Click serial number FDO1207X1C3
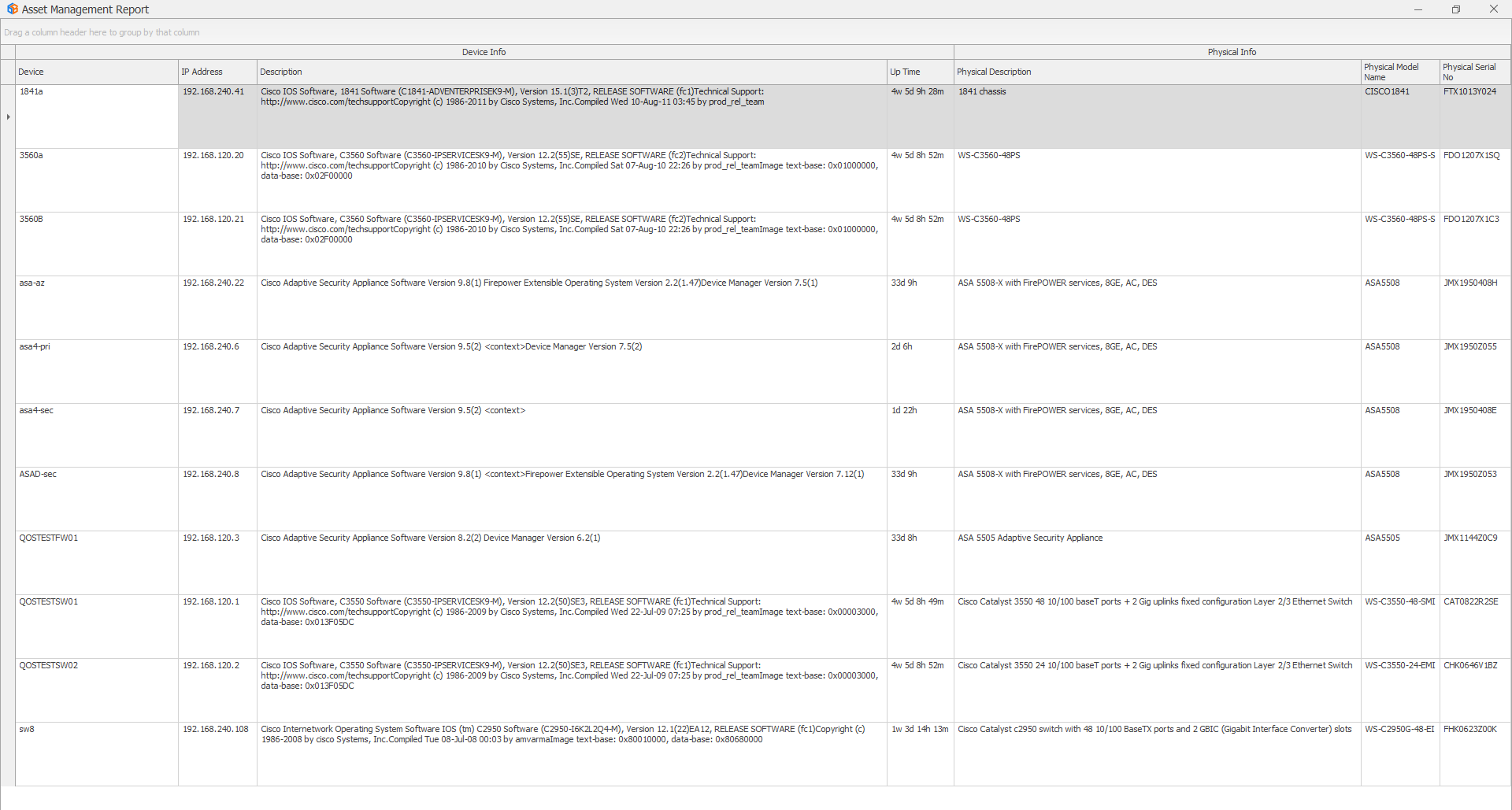Screen dimensions: 1512x810 pyautogui.click(x=1475, y=244)
